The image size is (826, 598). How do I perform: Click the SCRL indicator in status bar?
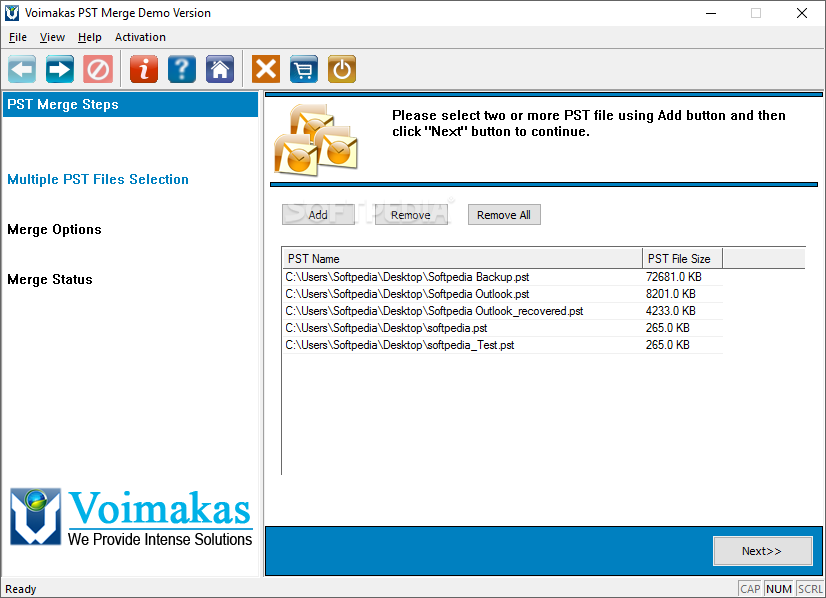click(x=810, y=589)
